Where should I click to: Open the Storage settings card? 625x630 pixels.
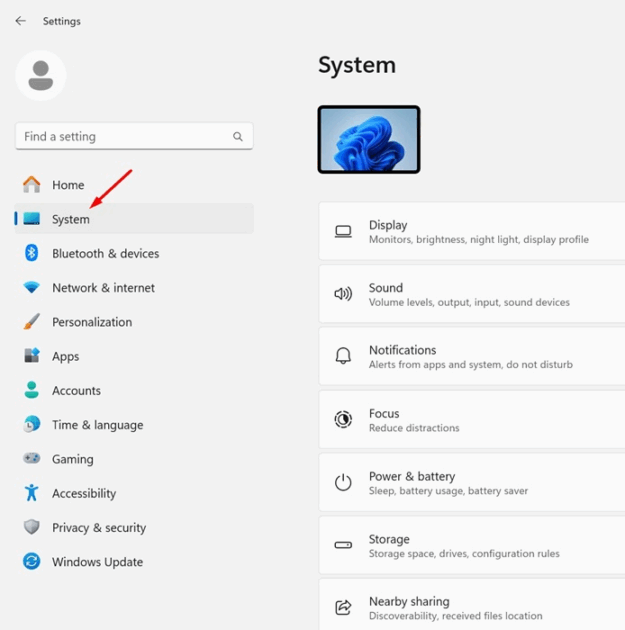(x=472, y=545)
